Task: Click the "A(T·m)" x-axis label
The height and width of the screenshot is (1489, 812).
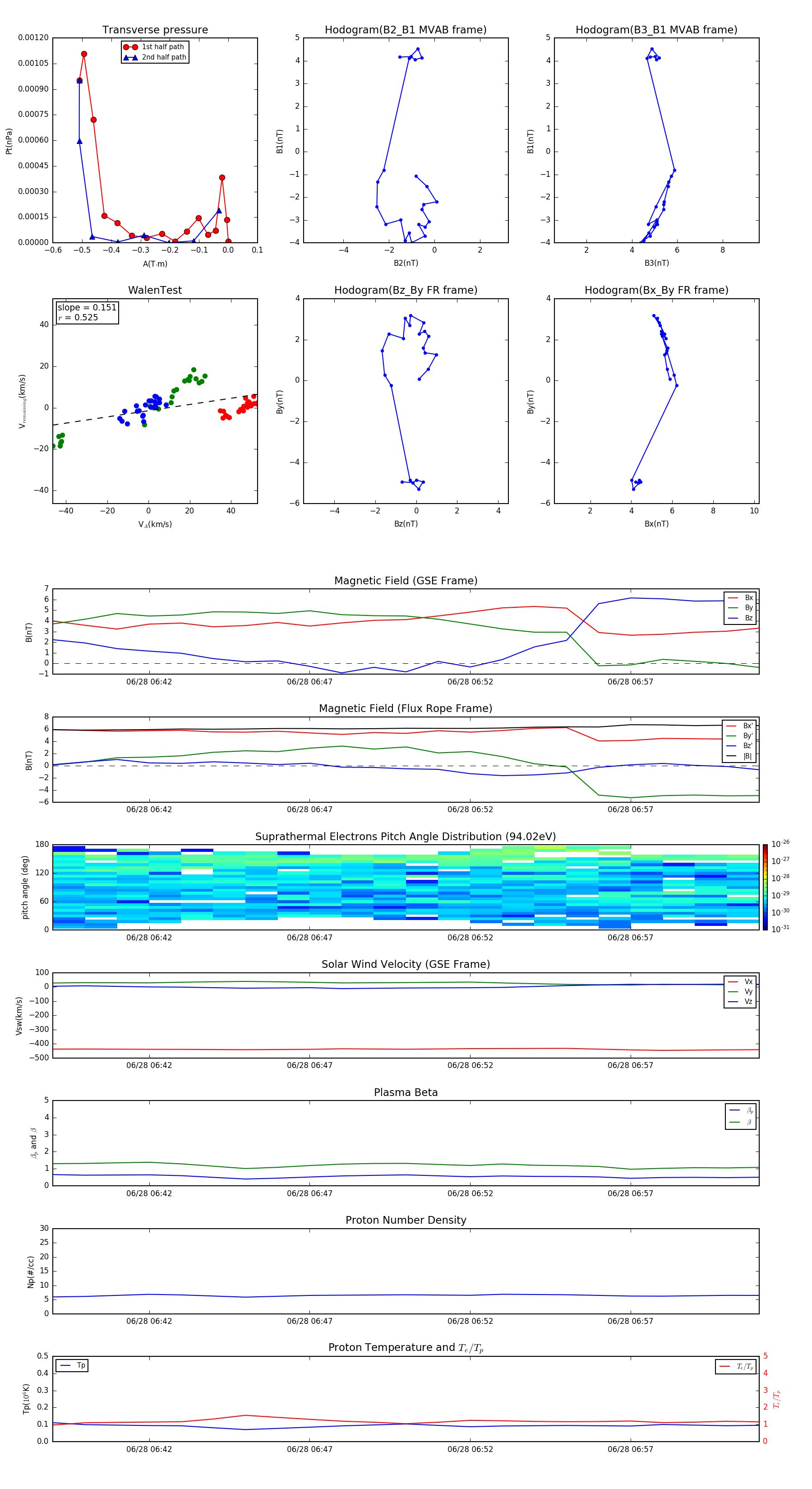Action: 155,264
